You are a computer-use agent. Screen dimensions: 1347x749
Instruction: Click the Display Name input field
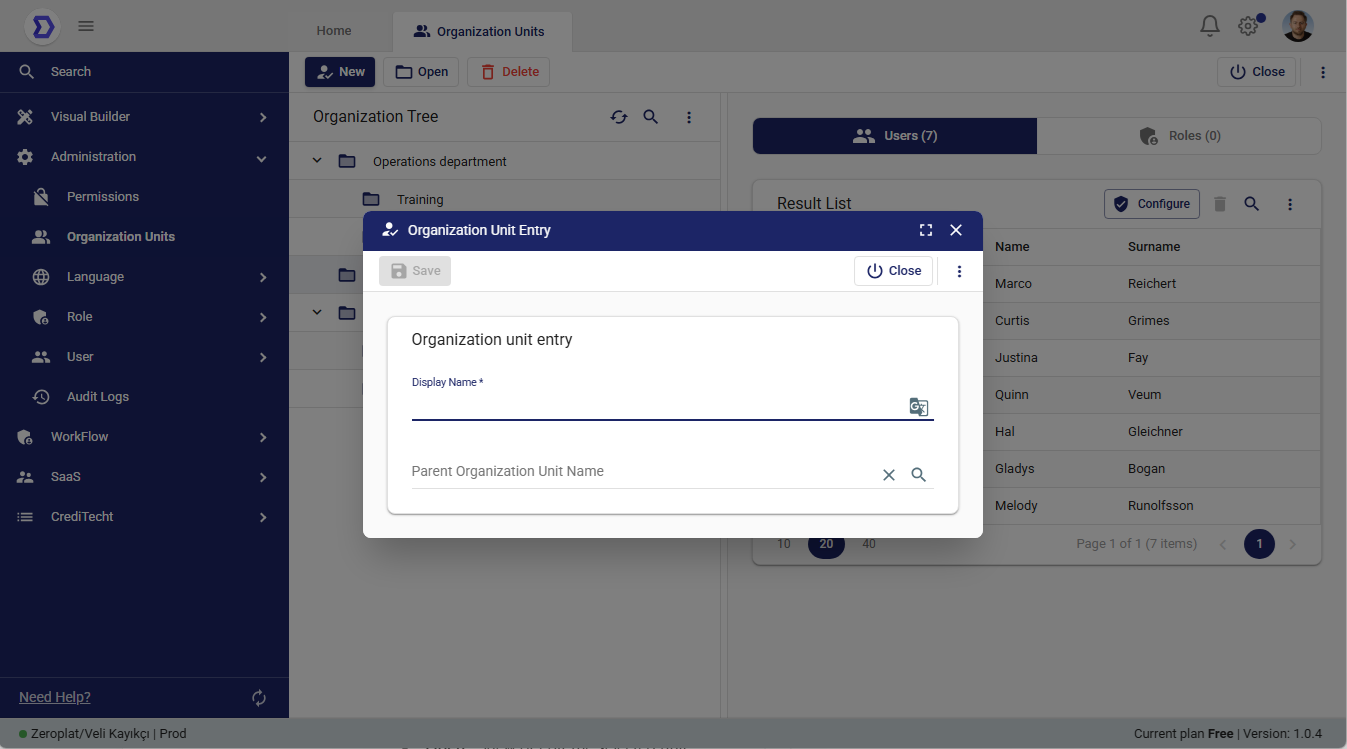(x=655, y=406)
